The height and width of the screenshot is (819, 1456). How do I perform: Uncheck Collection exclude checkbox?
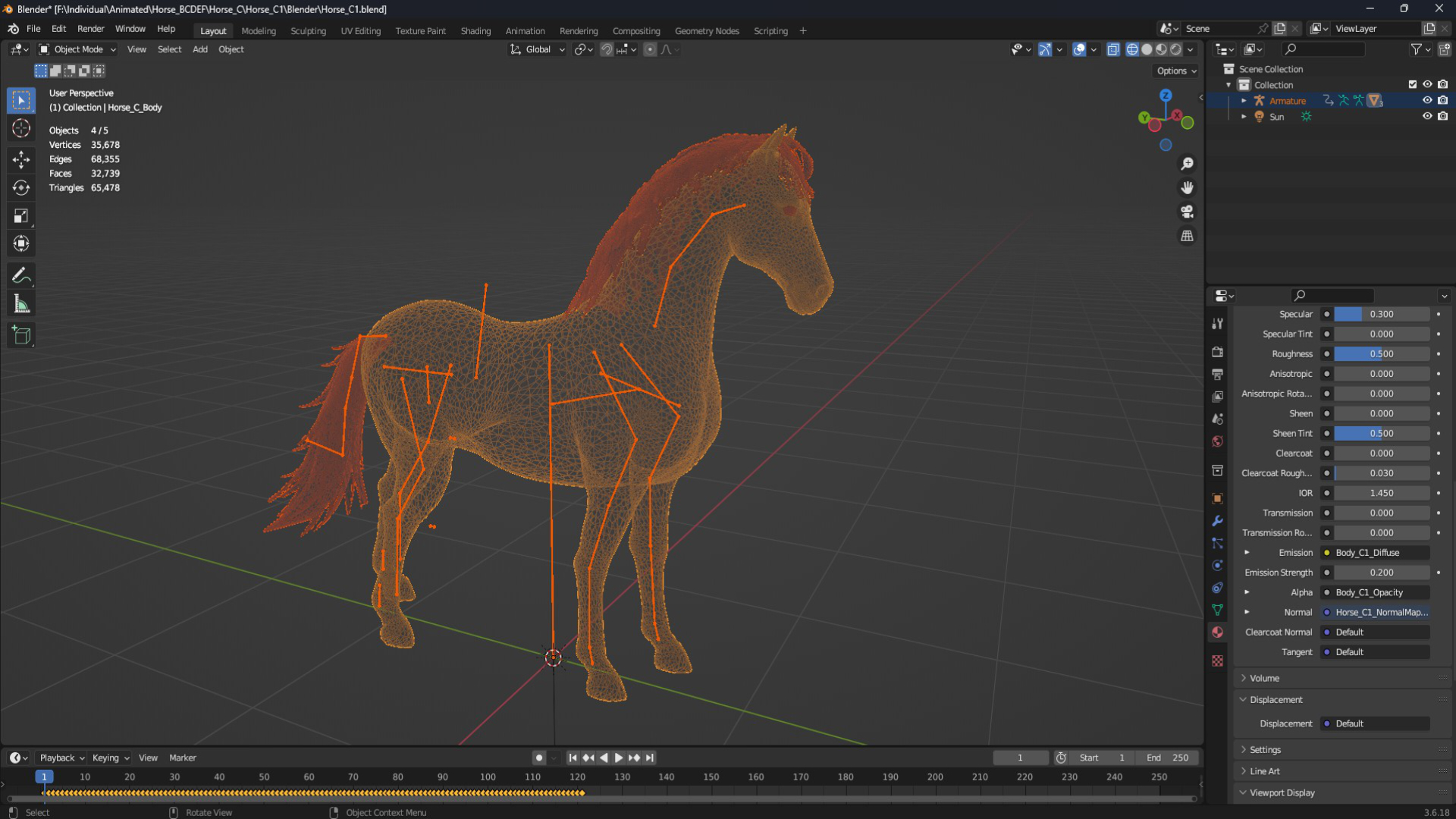[x=1412, y=84]
